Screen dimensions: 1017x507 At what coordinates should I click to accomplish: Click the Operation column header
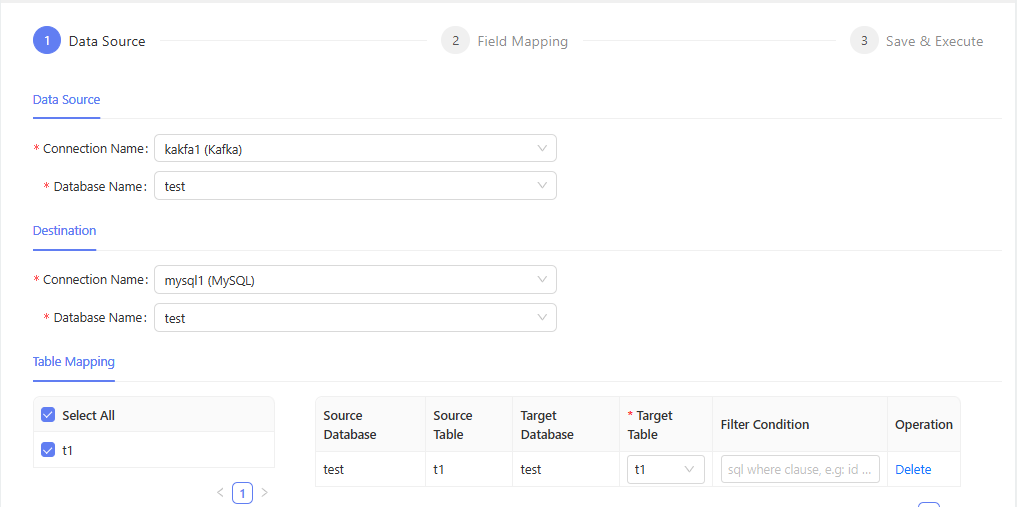tap(923, 425)
